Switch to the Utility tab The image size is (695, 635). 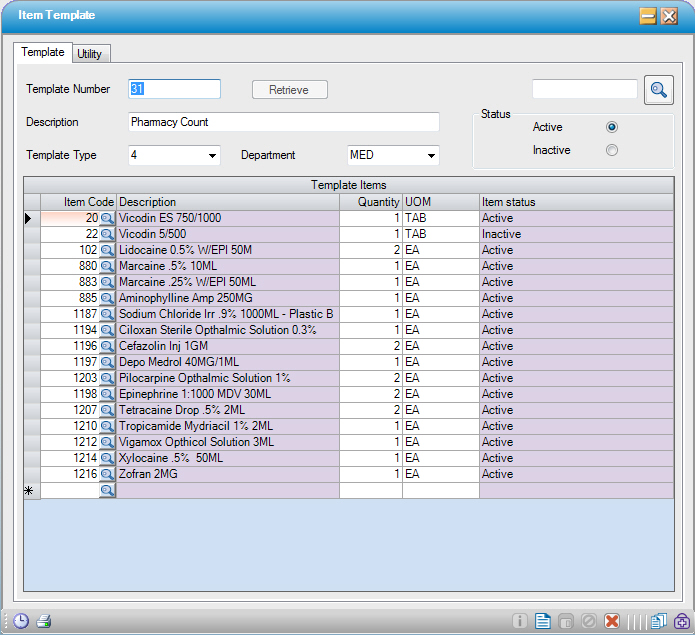coord(89,54)
